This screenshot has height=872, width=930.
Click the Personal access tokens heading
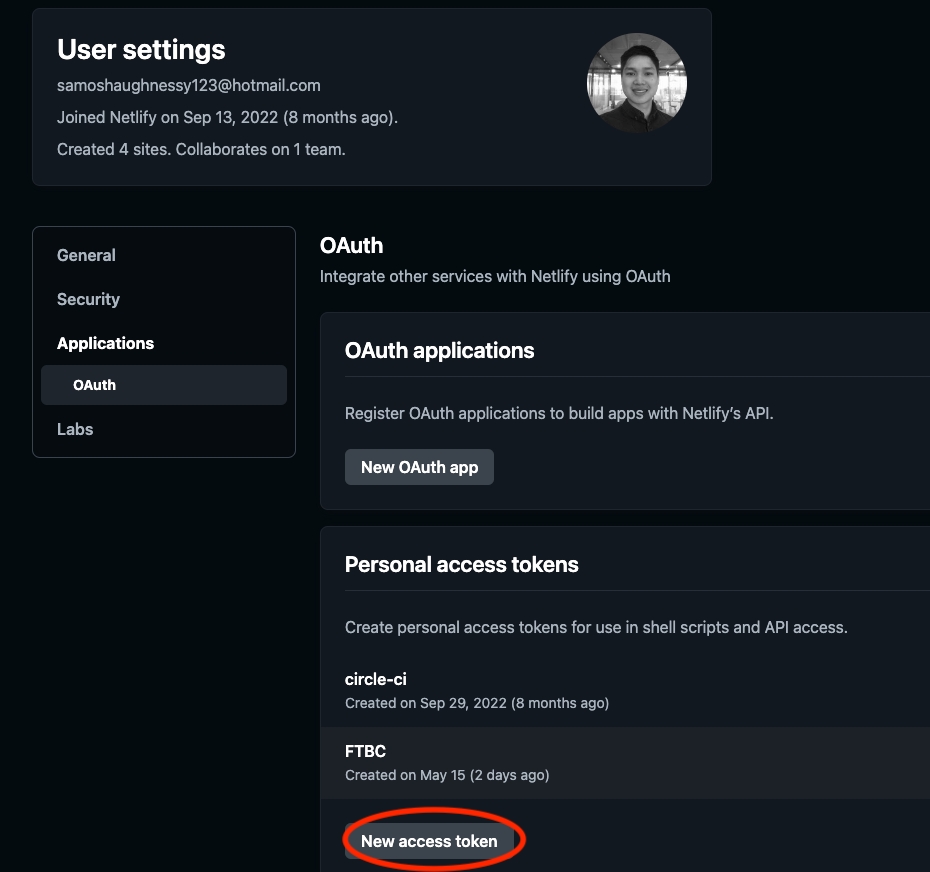coord(461,564)
